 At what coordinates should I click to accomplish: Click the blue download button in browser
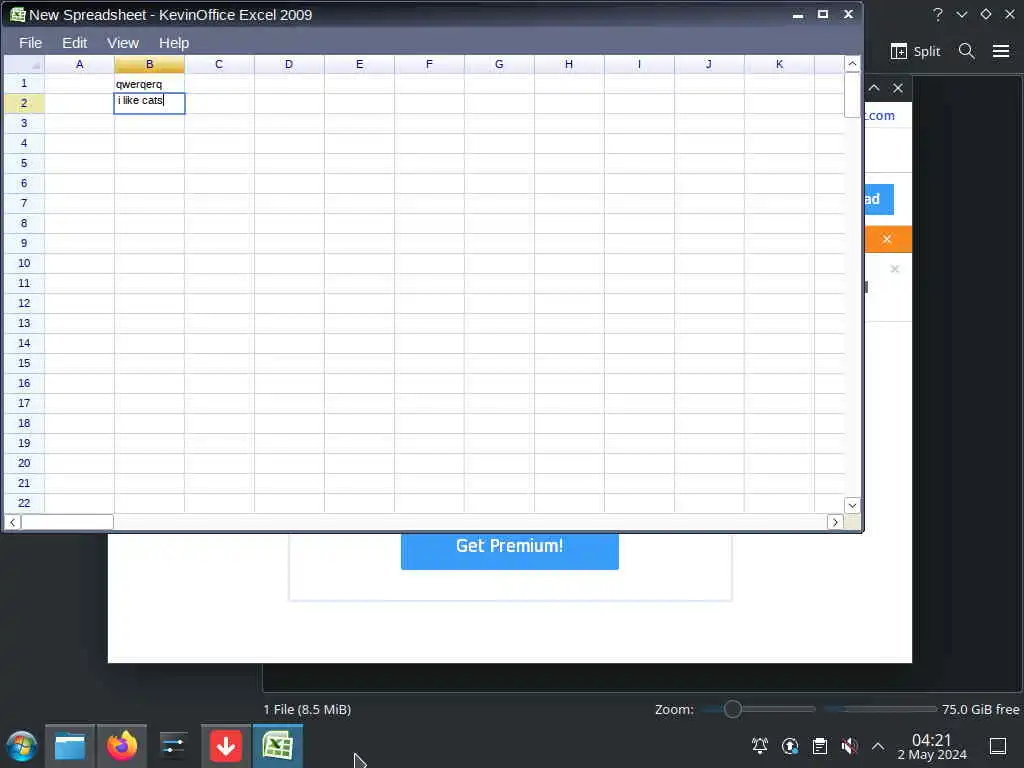click(x=879, y=199)
